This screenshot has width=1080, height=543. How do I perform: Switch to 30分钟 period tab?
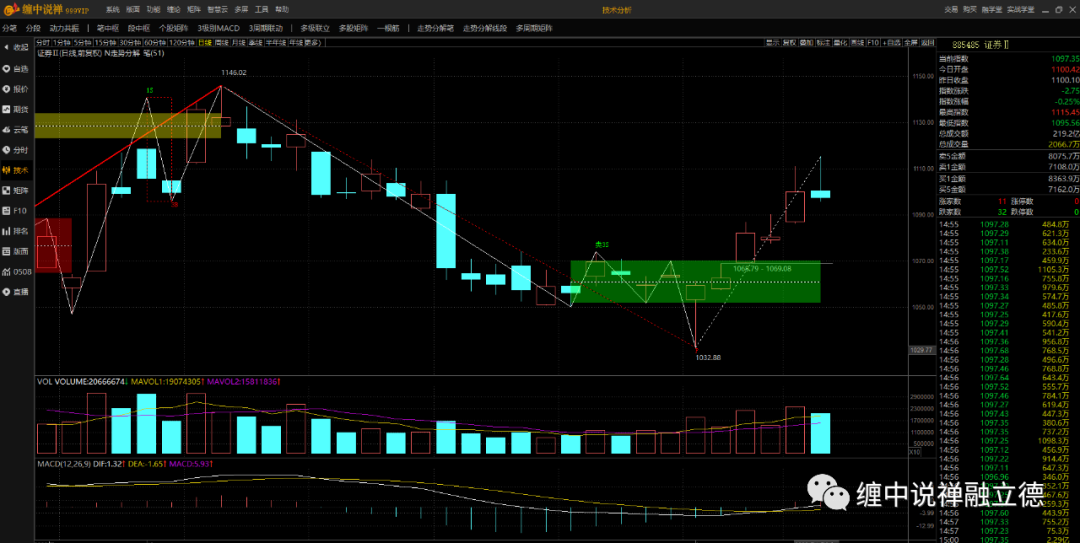tap(129, 43)
